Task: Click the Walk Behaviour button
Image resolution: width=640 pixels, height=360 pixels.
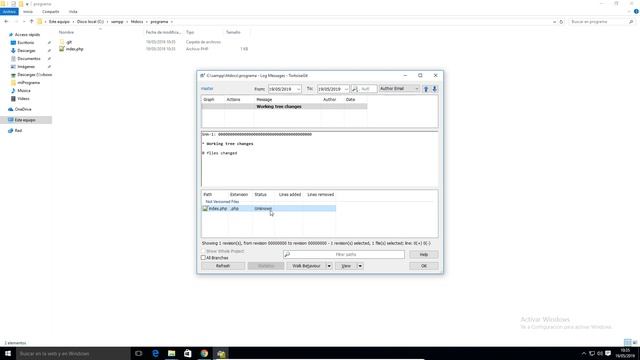Action: pos(307,266)
